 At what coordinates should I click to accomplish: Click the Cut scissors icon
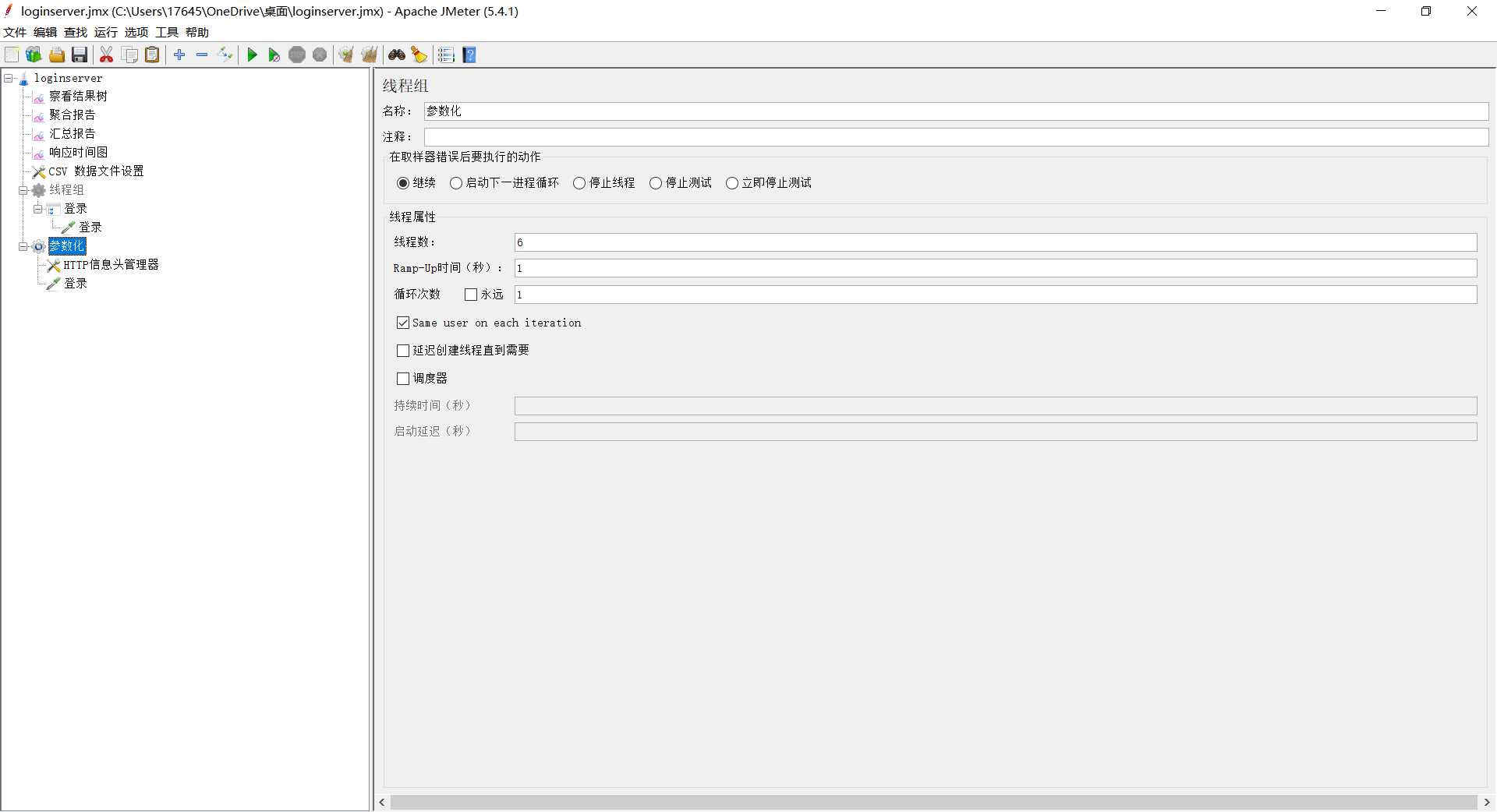[x=107, y=55]
